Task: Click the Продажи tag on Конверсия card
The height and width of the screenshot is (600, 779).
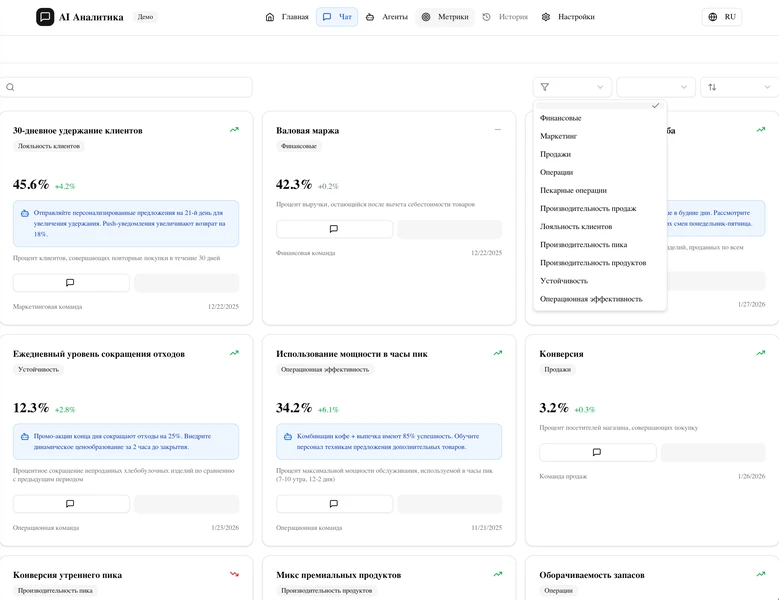Action: (x=557, y=370)
